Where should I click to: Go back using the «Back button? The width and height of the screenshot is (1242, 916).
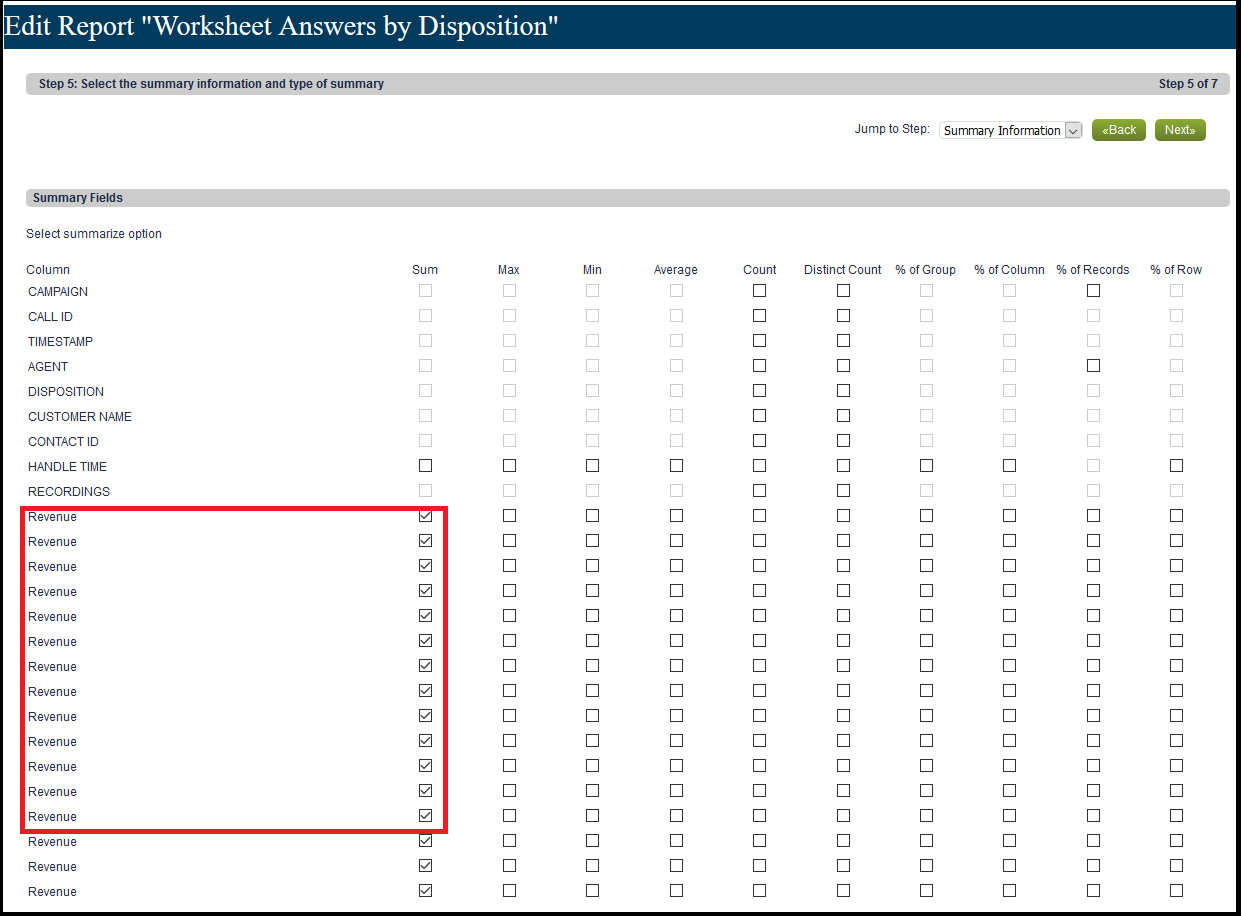(1118, 129)
